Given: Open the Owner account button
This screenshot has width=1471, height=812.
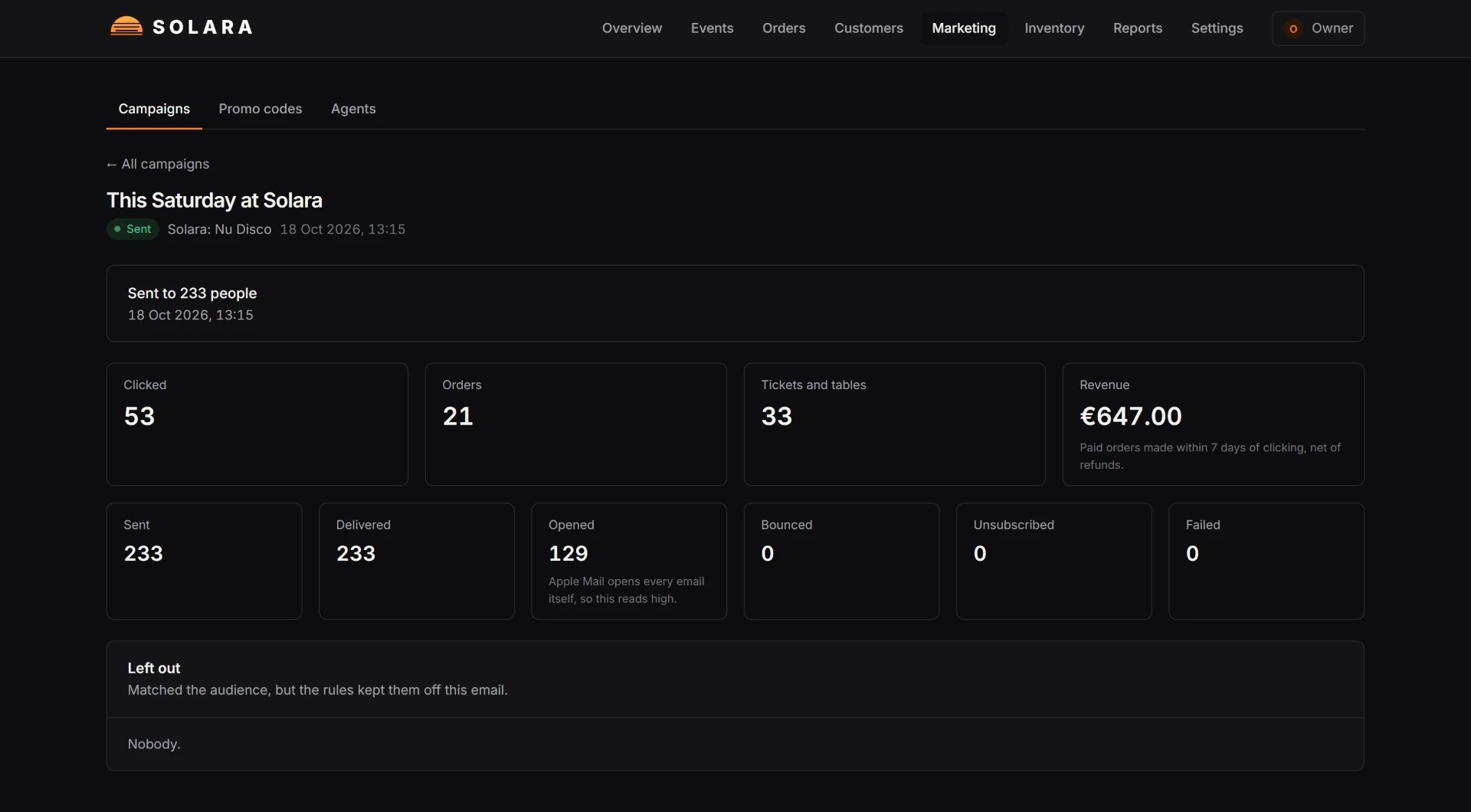Looking at the screenshot, I should tap(1318, 28).
